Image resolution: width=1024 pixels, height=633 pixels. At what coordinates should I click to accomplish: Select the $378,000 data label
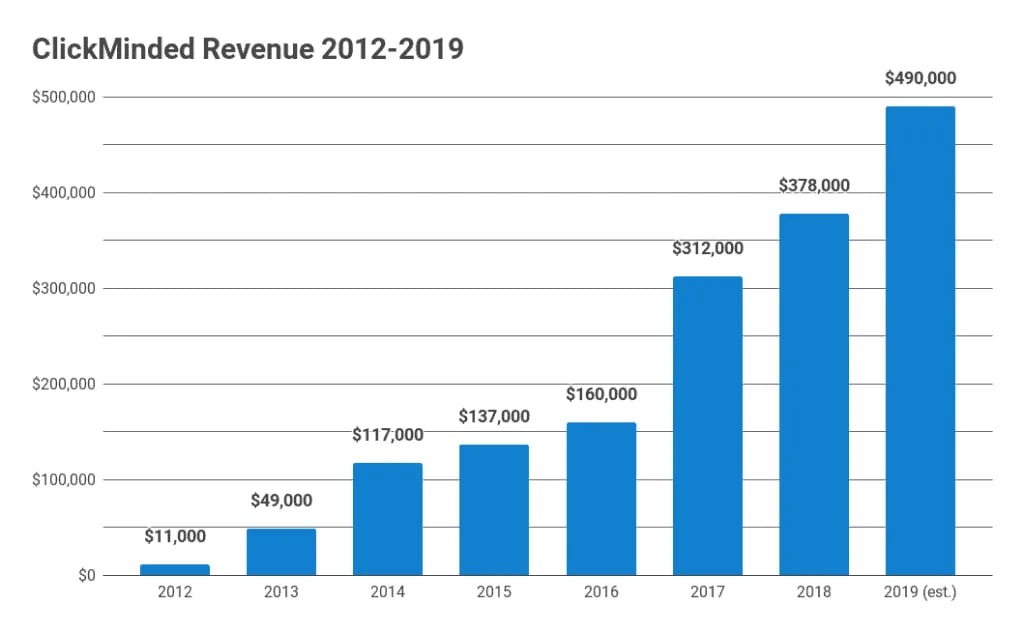814,185
